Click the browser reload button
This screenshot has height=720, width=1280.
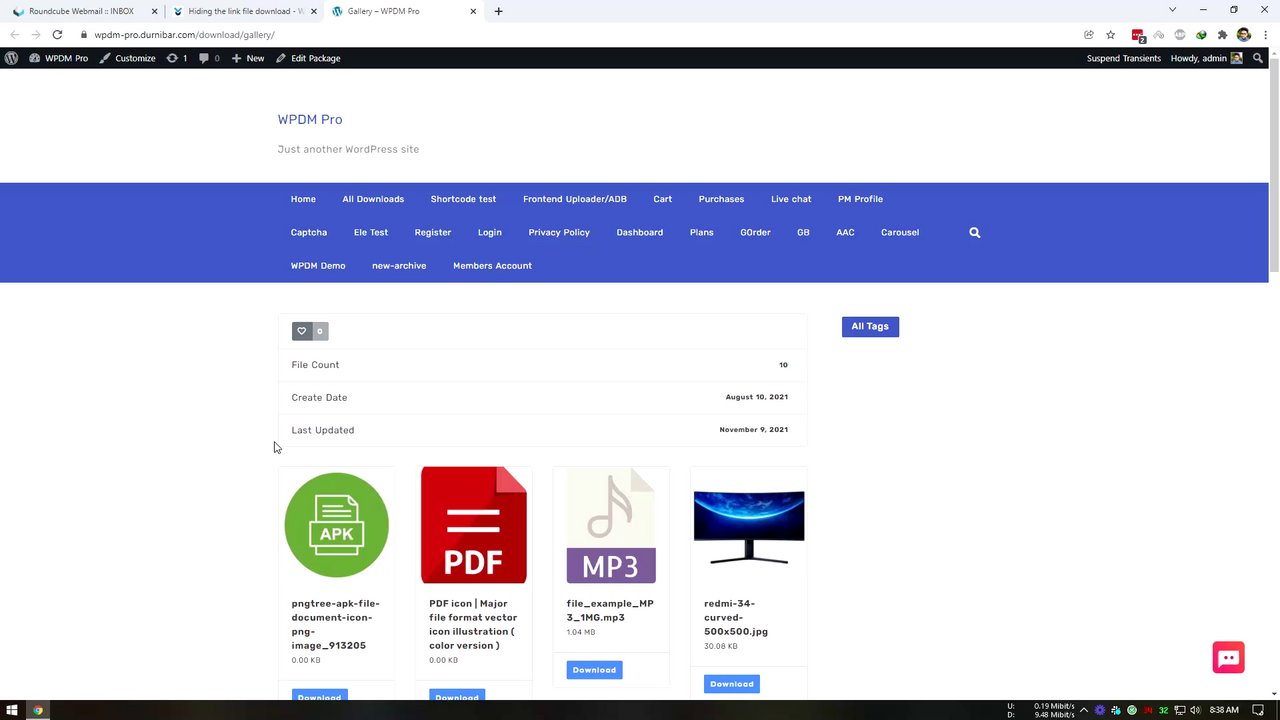coord(57,35)
